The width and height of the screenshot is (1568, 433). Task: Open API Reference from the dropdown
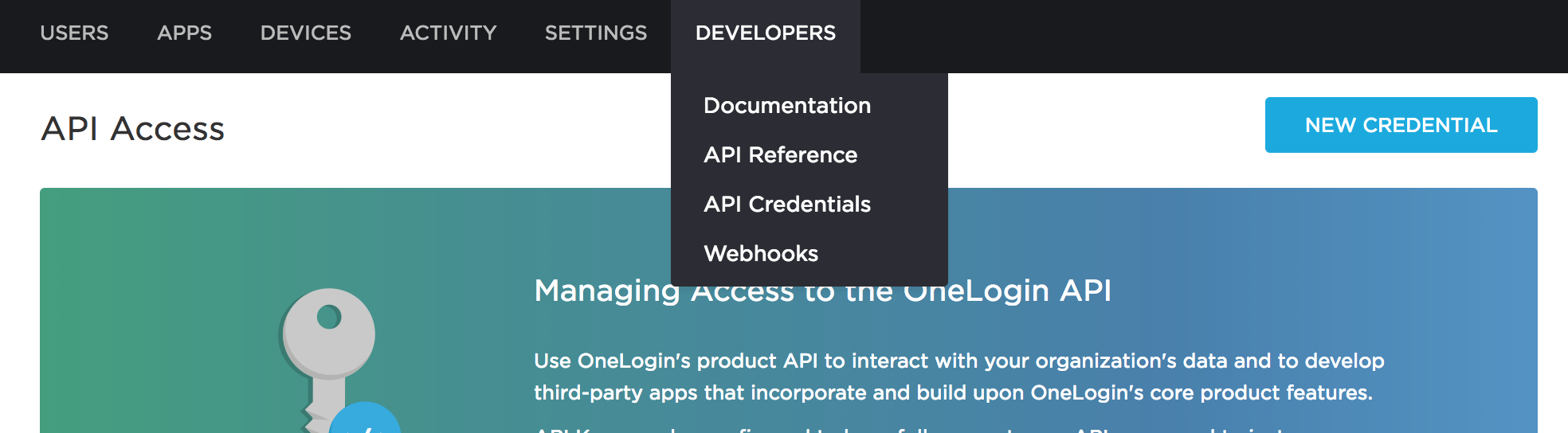pos(781,155)
